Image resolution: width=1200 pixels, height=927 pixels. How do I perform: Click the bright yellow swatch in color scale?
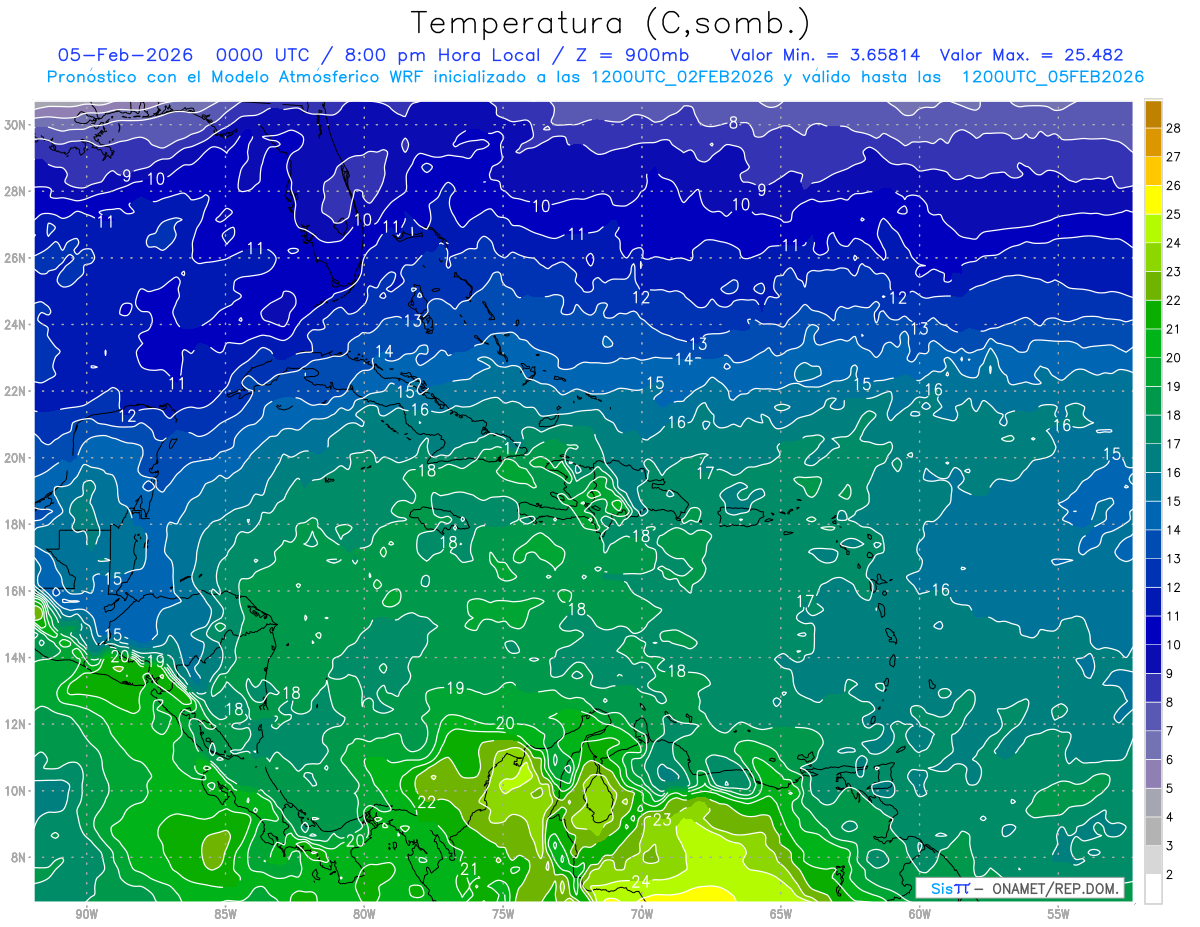pos(1153,200)
